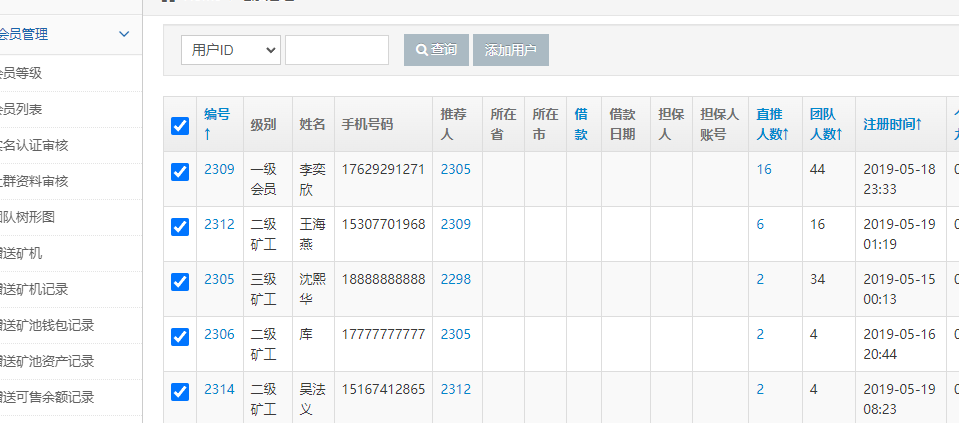
Task: Select phone number 18888888888
Action: pyautogui.click(x=383, y=279)
